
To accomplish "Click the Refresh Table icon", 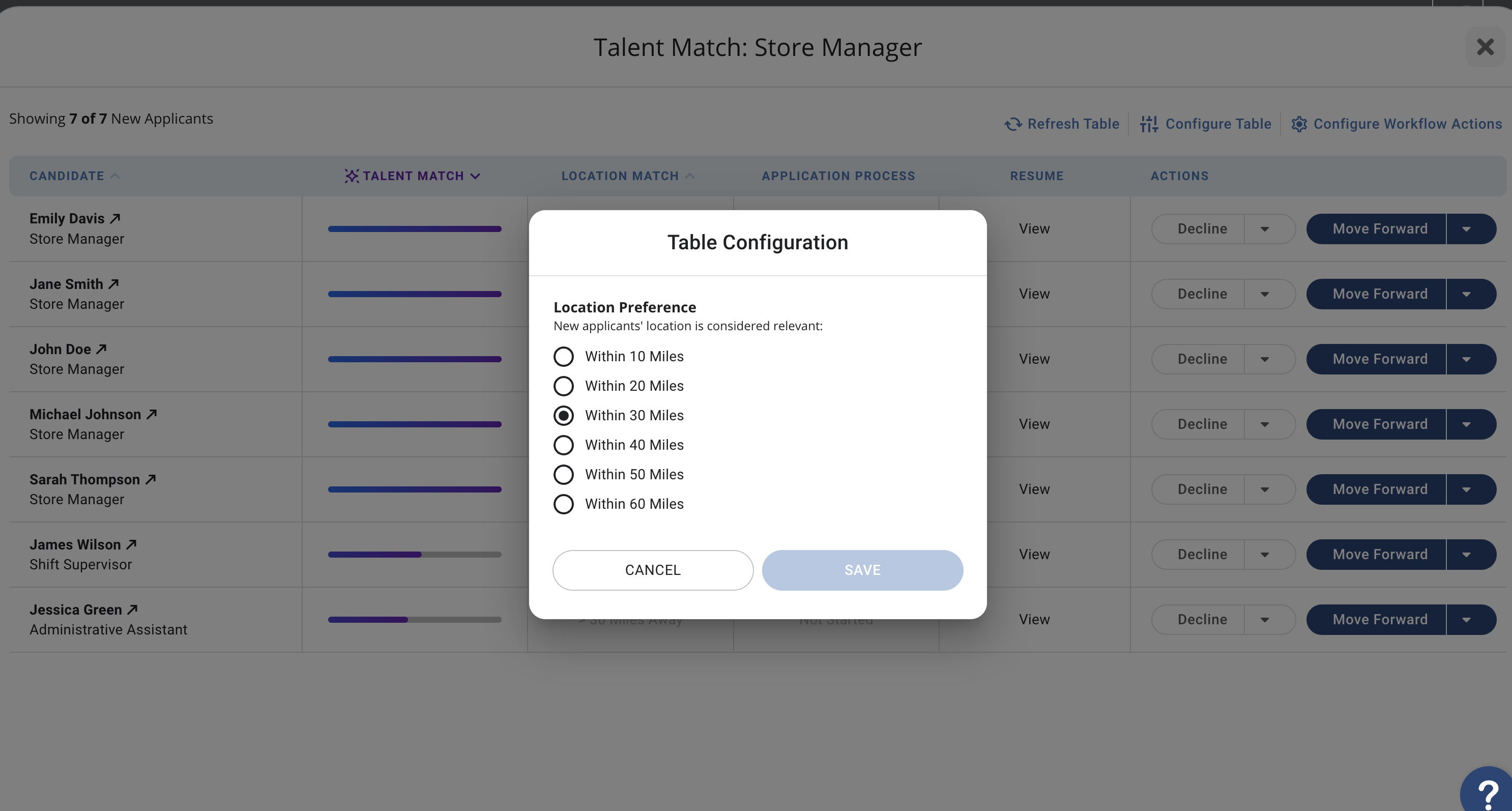I will click(x=1013, y=124).
